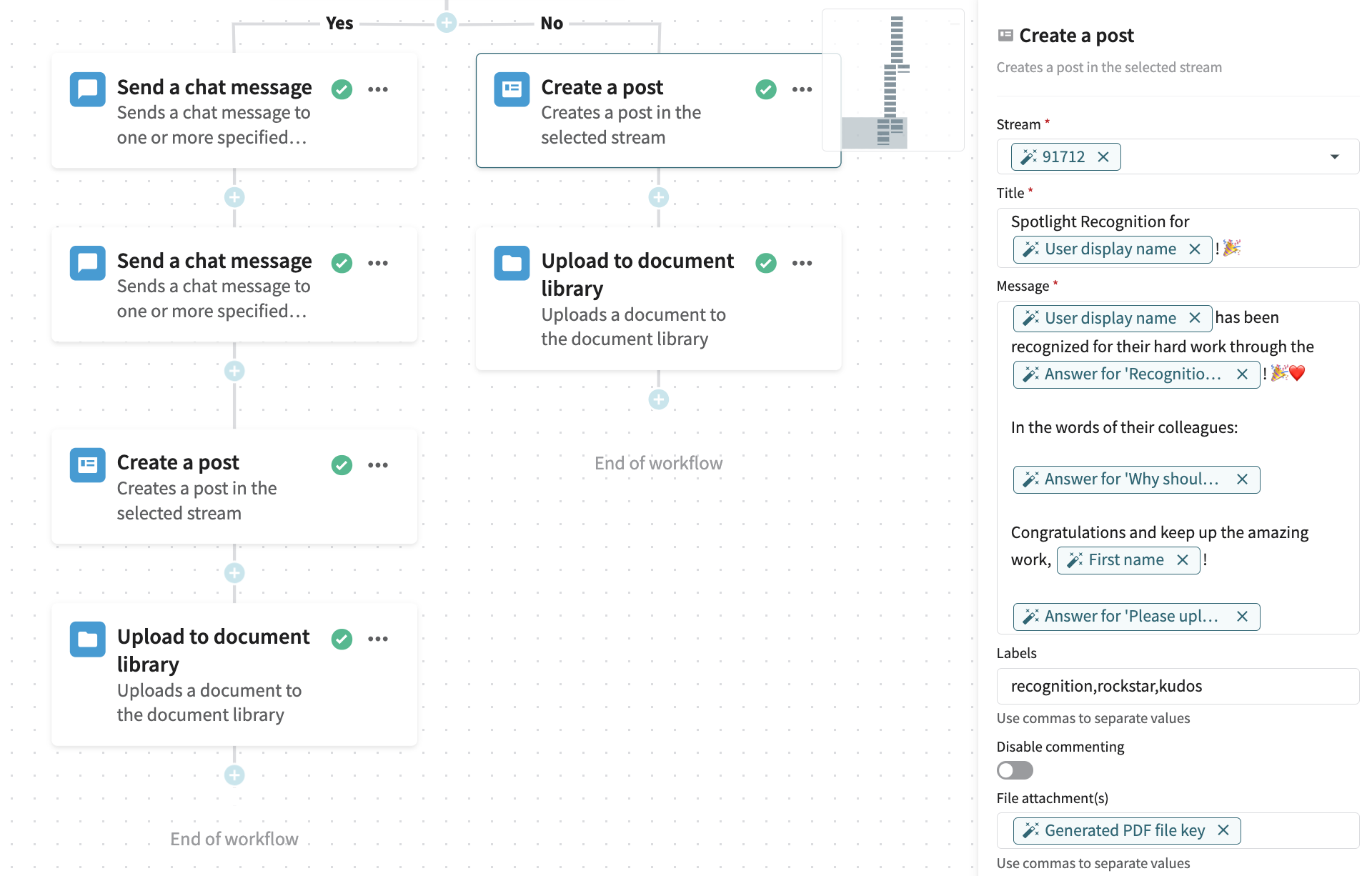1372x876 pixels.
Task: Click folder icon of left Upload to document library
Action: tap(88, 639)
